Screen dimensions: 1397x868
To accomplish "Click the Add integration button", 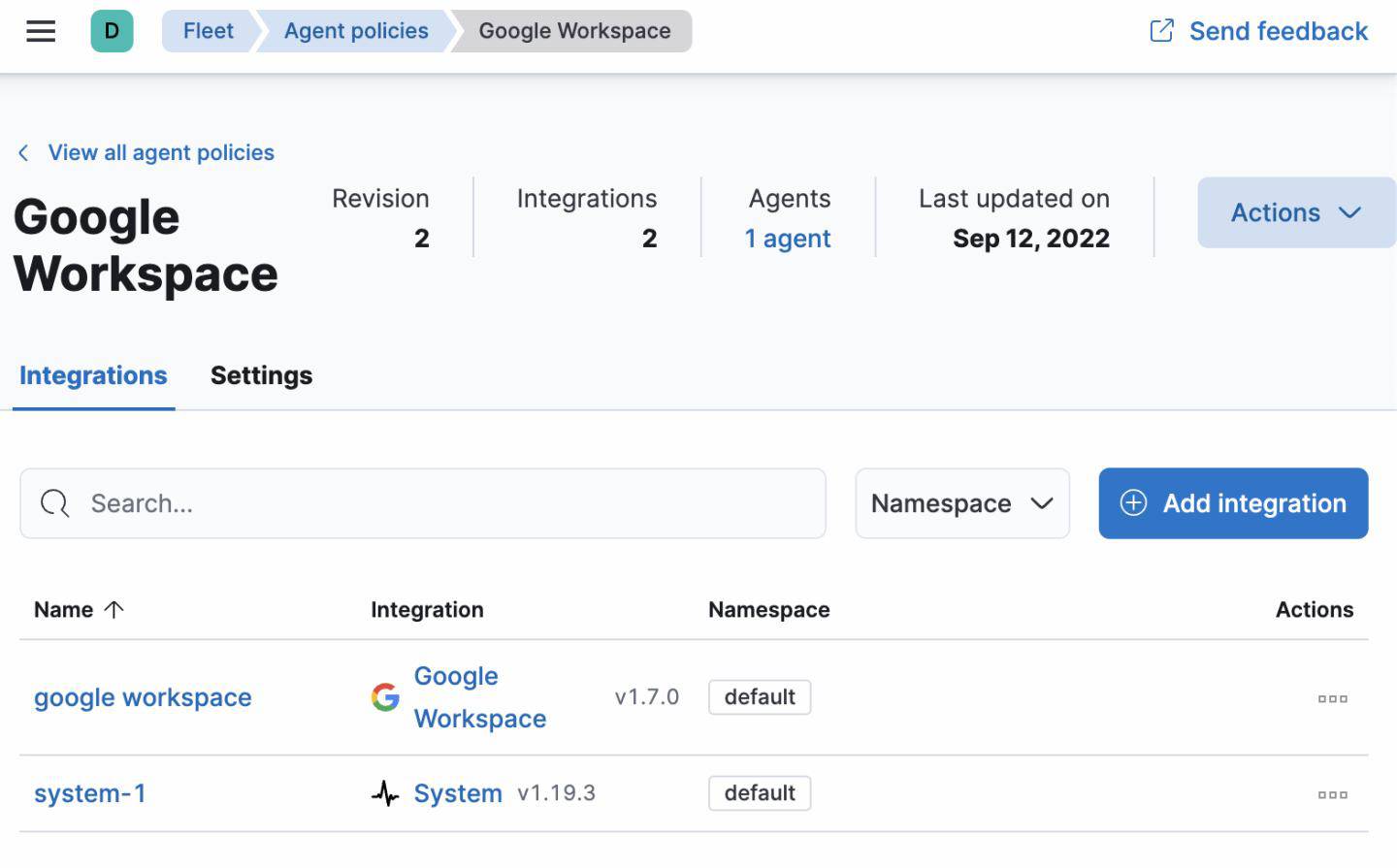I will tap(1232, 503).
